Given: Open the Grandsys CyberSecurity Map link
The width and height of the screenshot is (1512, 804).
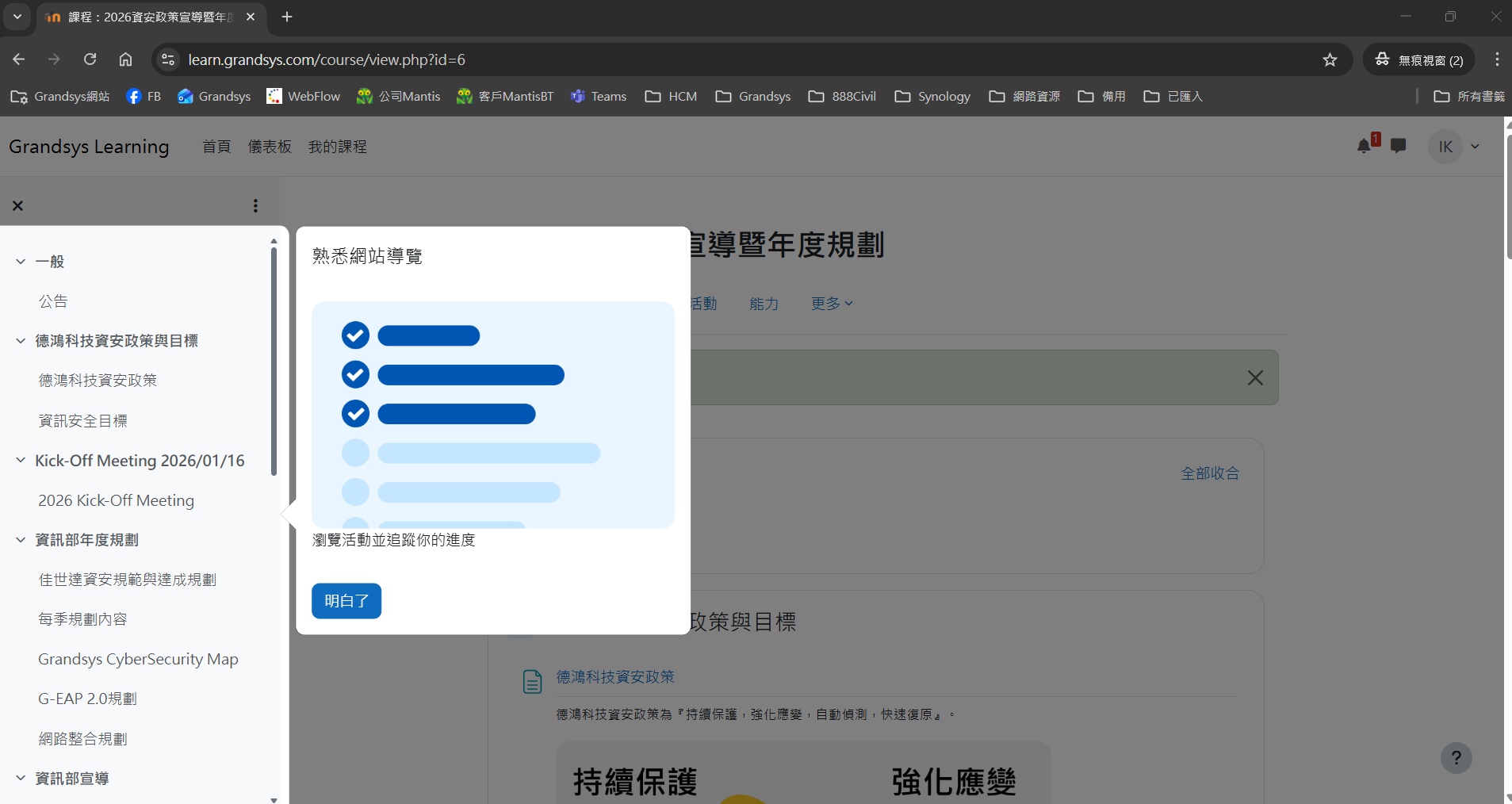Looking at the screenshot, I should (x=138, y=659).
